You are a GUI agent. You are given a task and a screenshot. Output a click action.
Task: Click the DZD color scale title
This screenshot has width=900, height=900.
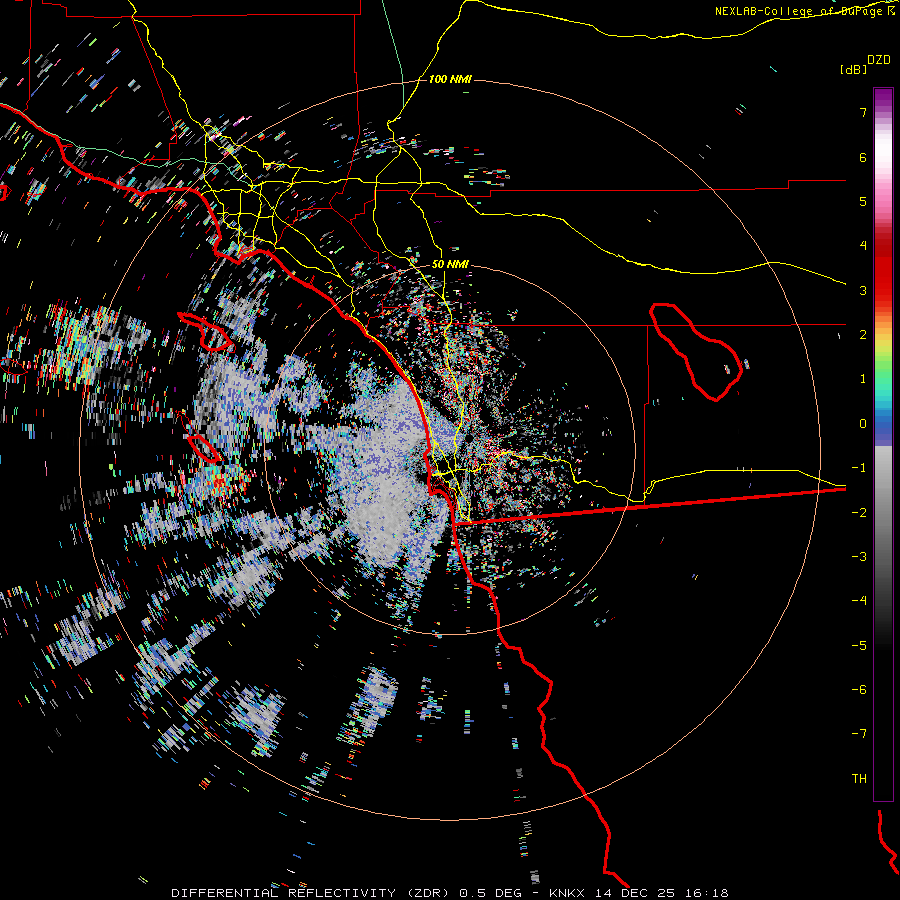tap(879, 60)
